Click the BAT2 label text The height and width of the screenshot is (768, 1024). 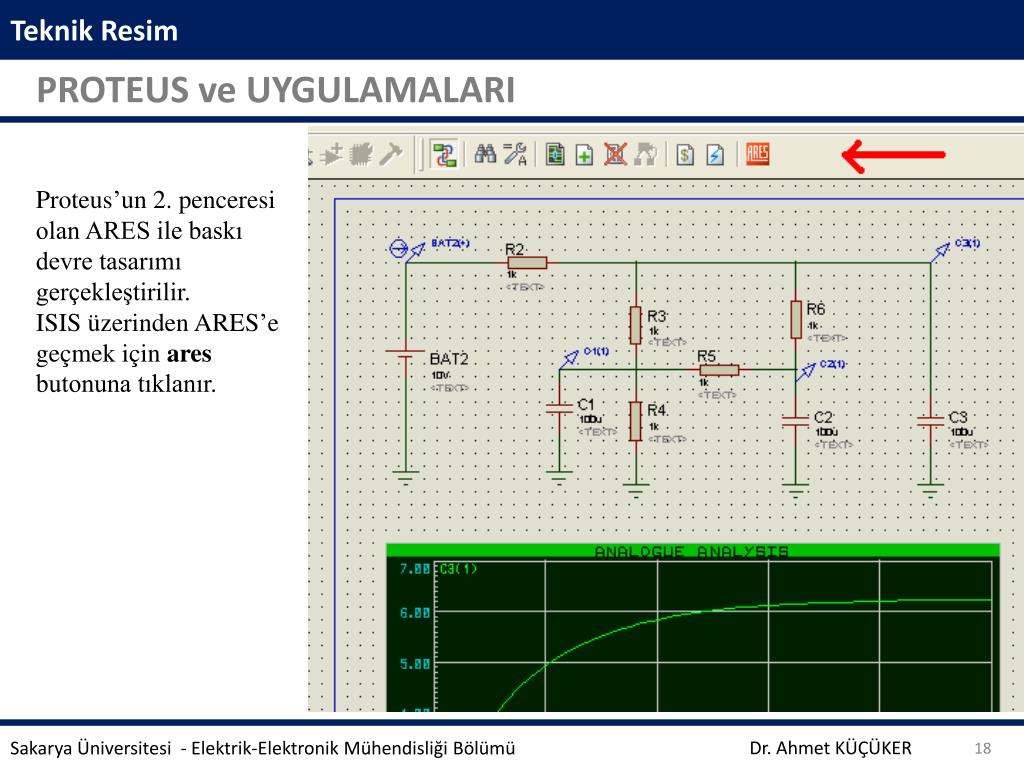click(449, 359)
